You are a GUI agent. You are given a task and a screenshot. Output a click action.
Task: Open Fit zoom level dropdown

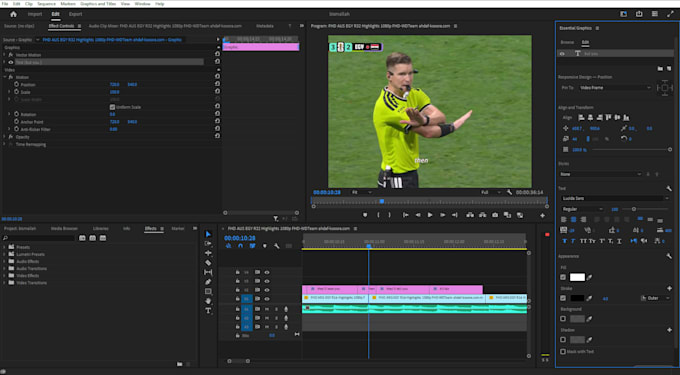pos(362,192)
